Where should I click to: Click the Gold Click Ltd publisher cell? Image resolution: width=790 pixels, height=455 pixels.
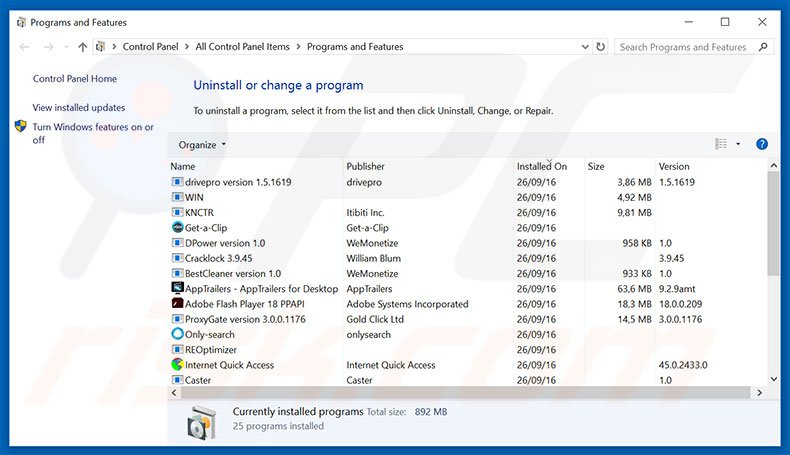click(x=375, y=319)
